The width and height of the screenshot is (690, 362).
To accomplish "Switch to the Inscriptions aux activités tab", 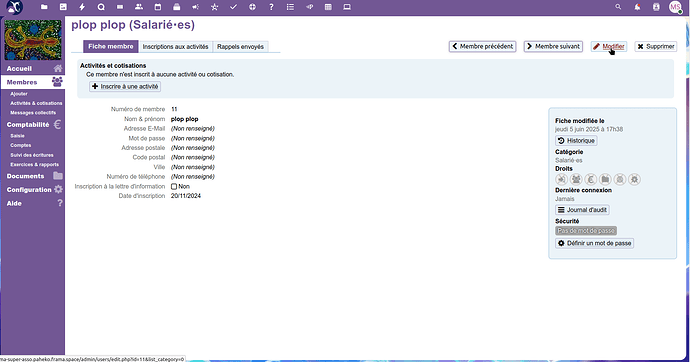I will pos(175,47).
